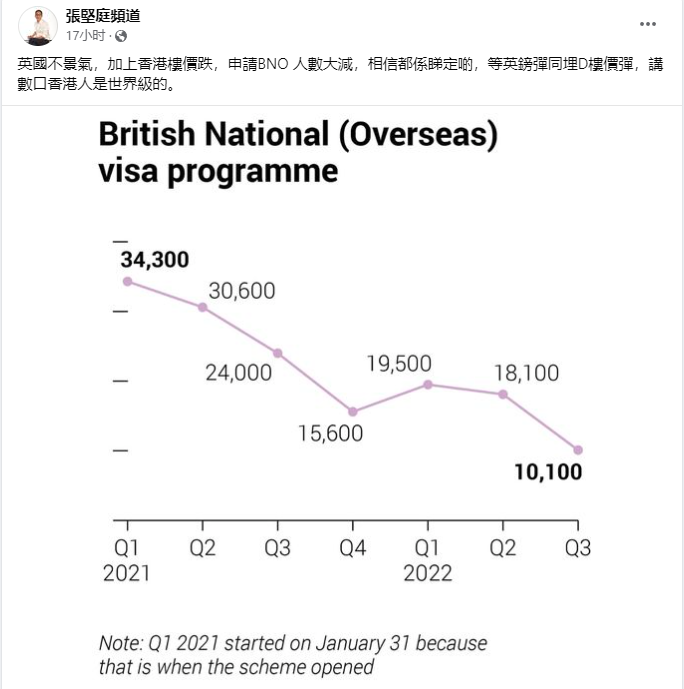
Task: Click the final Q3 2022 data point
Action: pyautogui.click(x=578, y=449)
